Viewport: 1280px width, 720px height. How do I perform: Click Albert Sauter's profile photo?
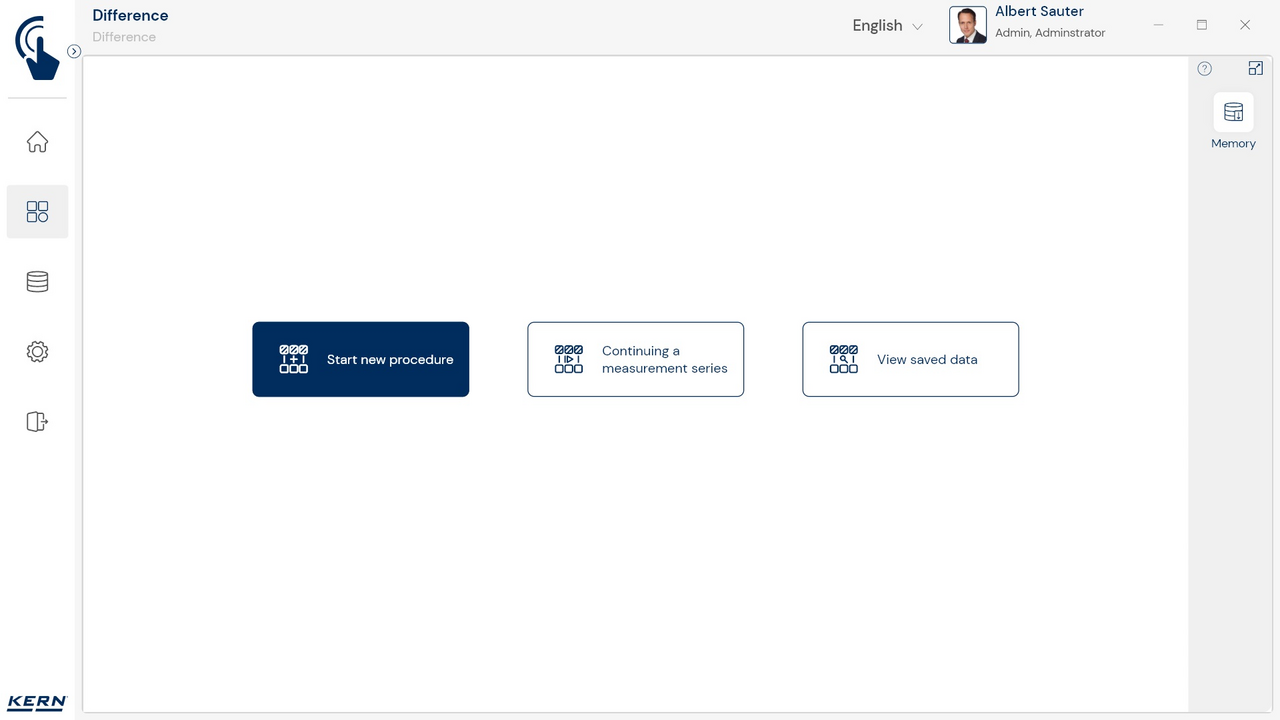click(967, 25)
